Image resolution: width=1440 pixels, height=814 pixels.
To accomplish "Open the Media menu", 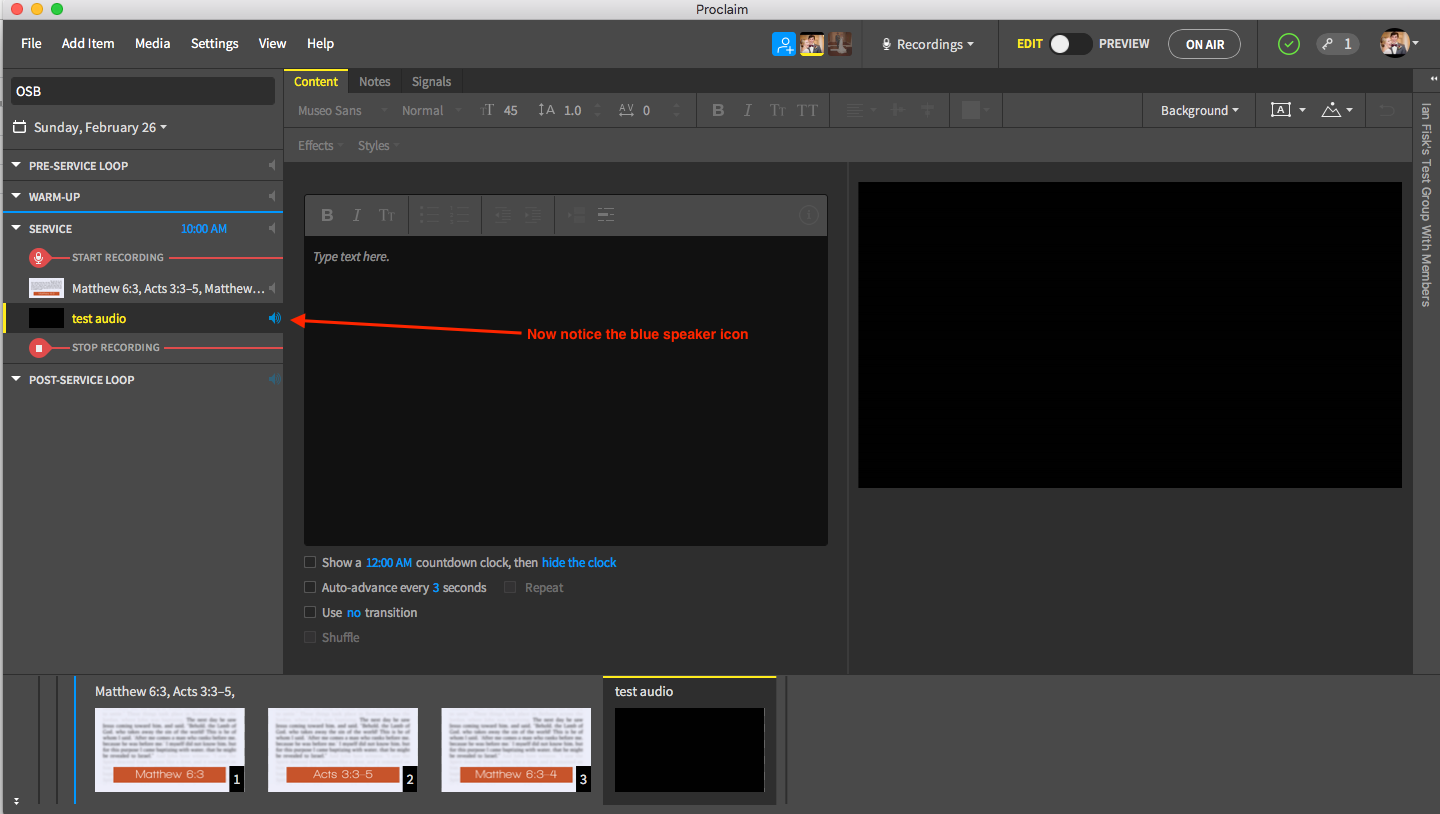I will pos(153,44).
